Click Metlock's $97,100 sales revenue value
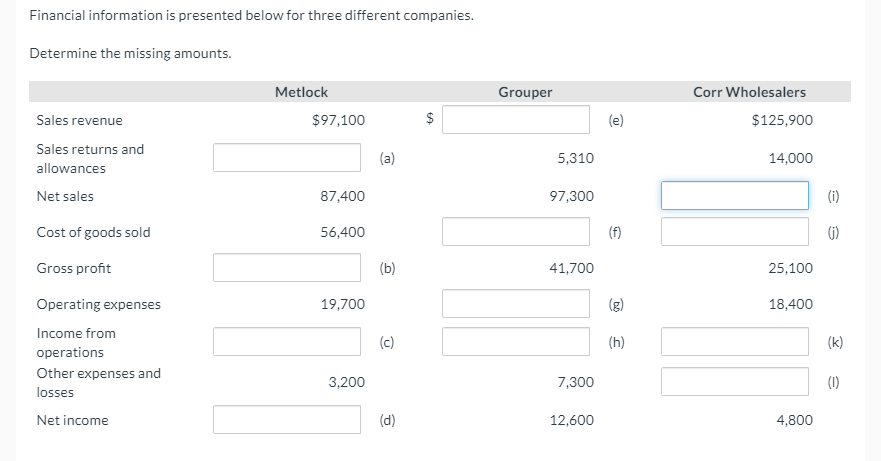 pos(338,120)
